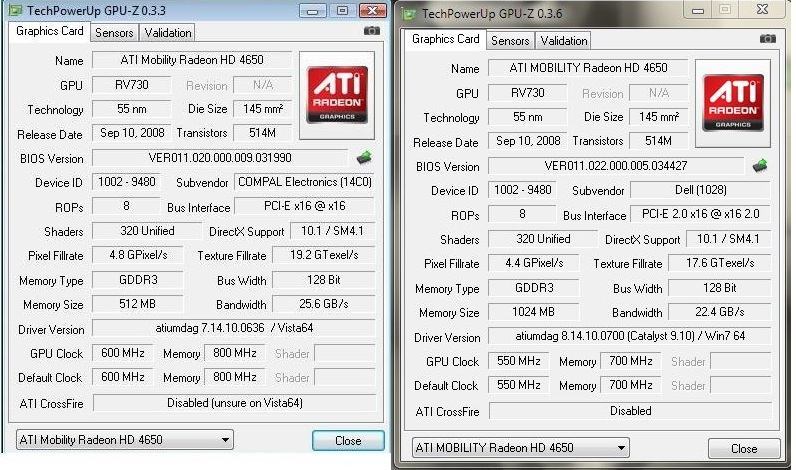Click the 19.2 GTexel/s texture fillrate value
The image size is (796, 470).
(x=324, y=255)
